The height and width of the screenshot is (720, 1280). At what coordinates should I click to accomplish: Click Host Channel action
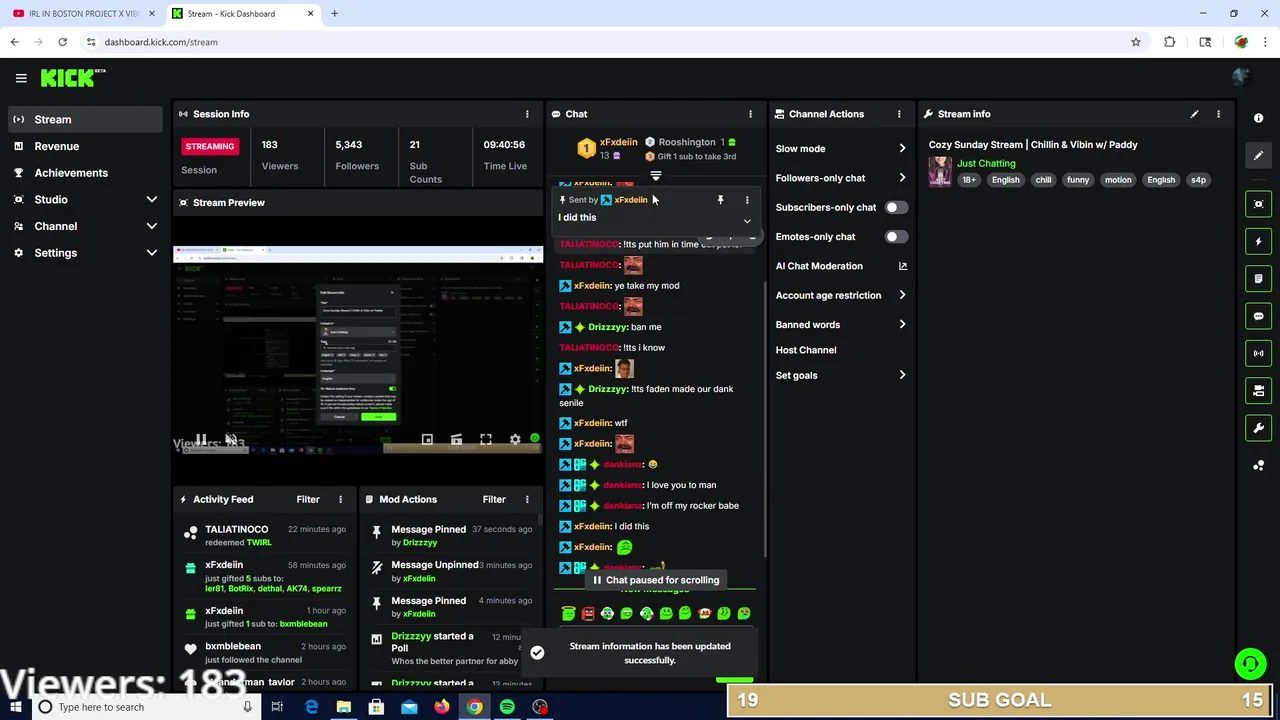(806, 350)
